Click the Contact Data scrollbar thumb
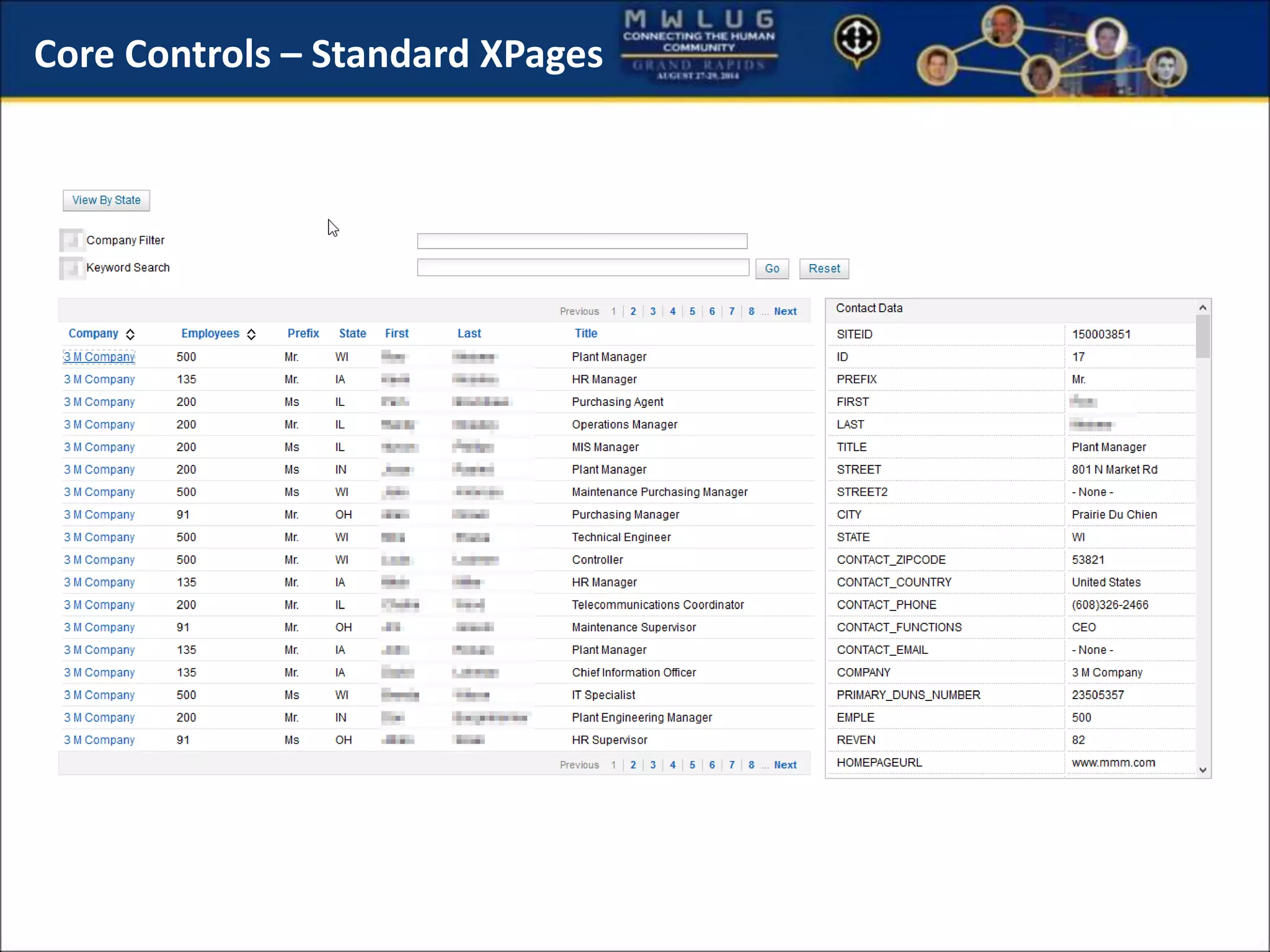Image resolution: width=1270 pixels, height=952 pixels. (1202, 337)
